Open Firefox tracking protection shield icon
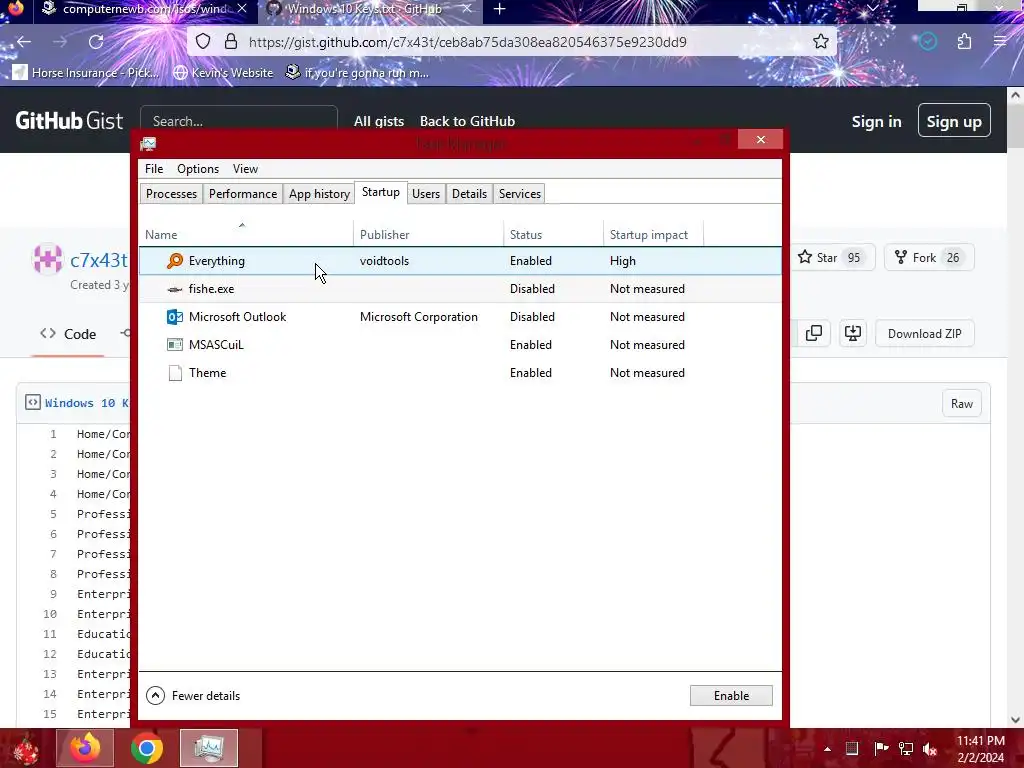The height and width of the screenshot is (768, 1024). click(203, 42)
